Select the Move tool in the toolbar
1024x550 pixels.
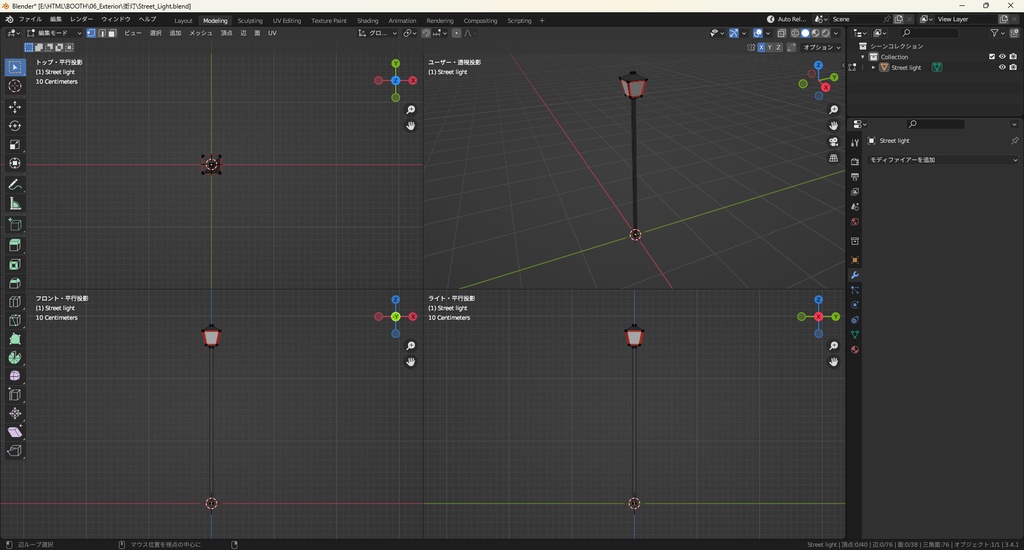tap(15, 107)
